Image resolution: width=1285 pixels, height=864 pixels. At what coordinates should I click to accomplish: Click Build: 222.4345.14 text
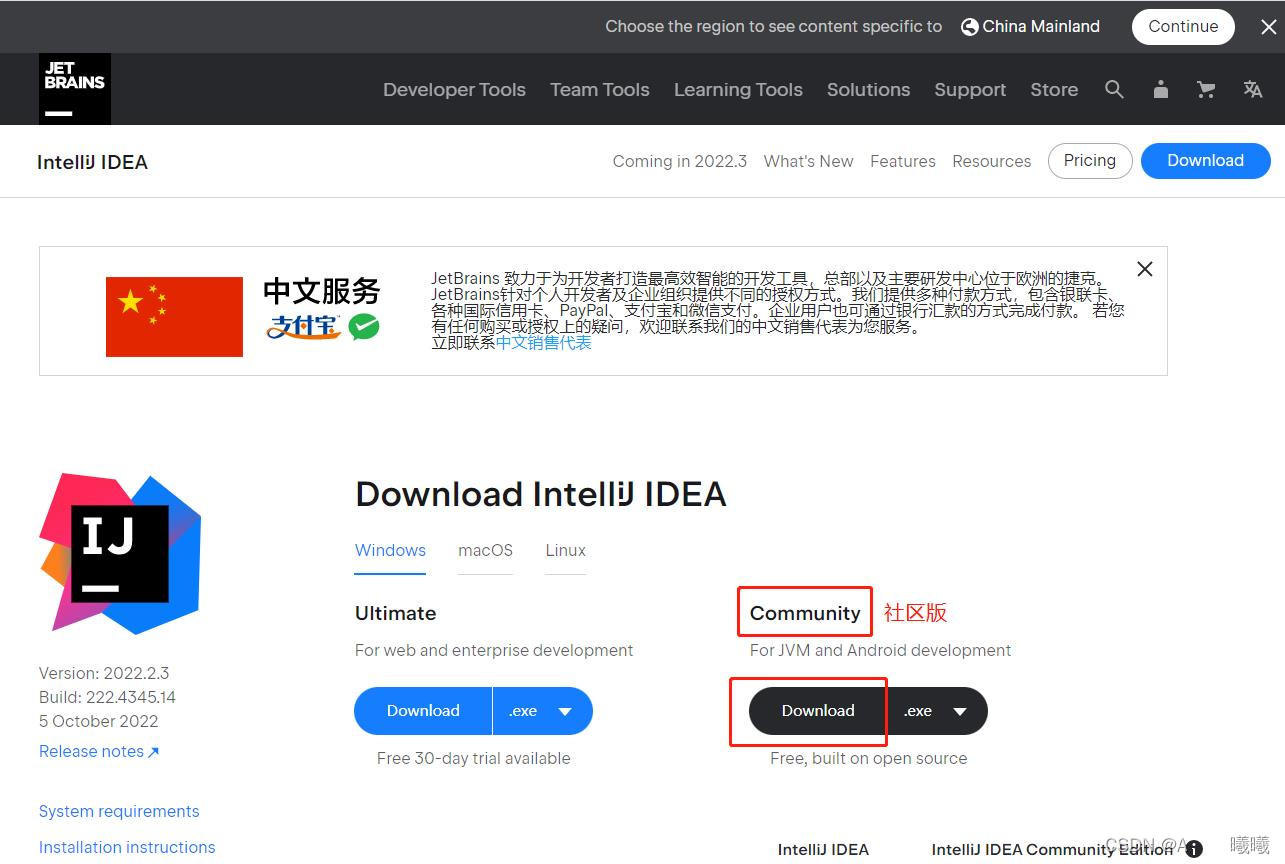[107, 697]
